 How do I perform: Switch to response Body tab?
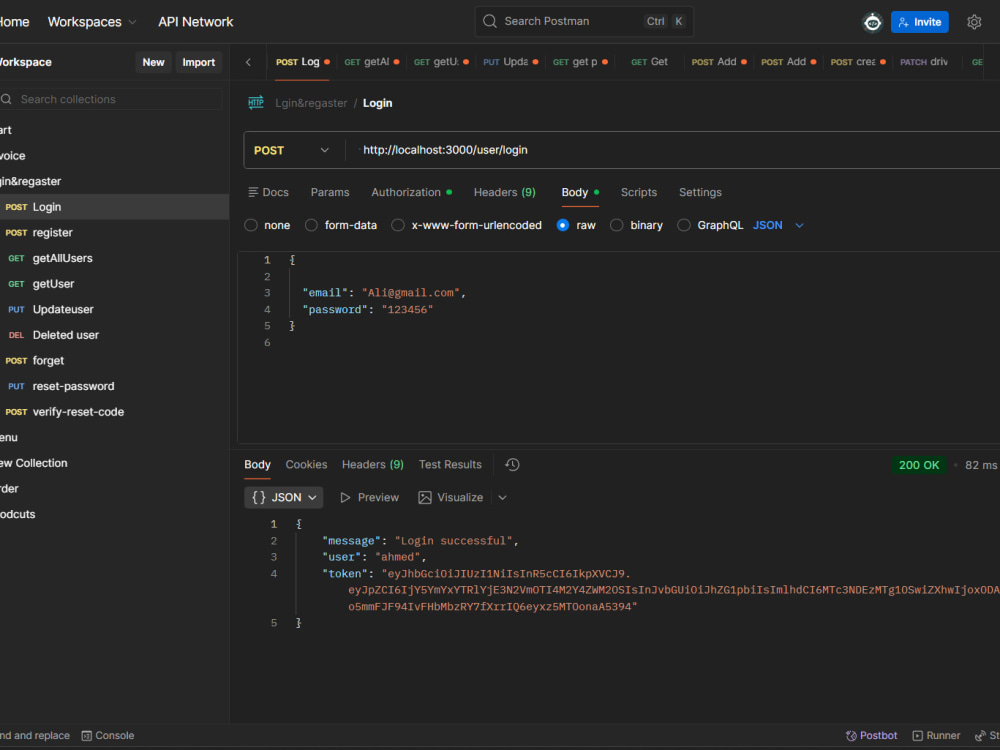(257, 465)
